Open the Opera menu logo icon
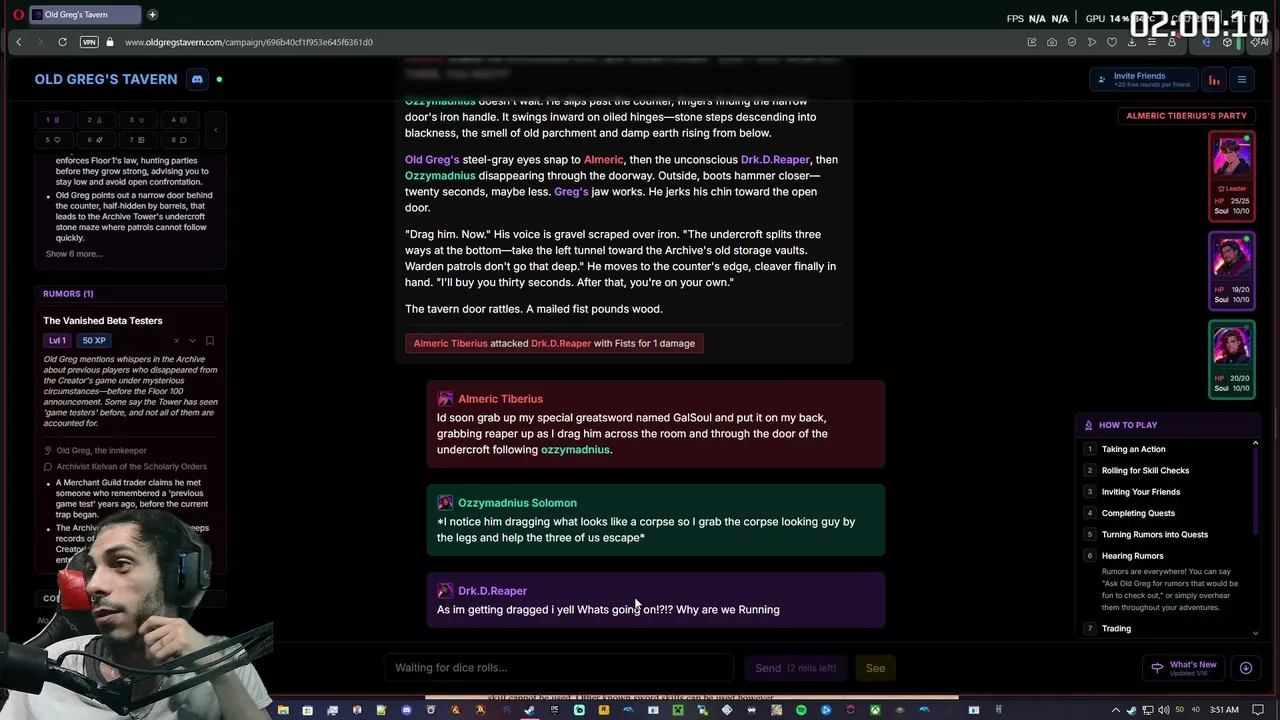Screen dimensions: 1280x720 pos(18,15)
